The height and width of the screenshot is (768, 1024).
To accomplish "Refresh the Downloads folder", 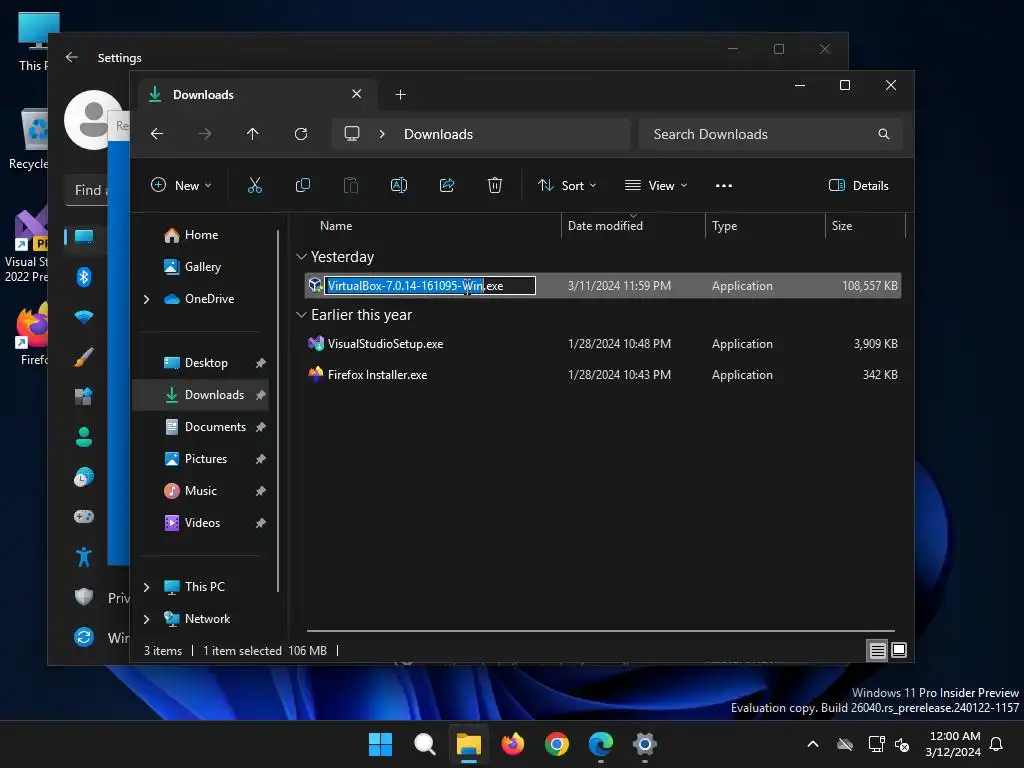I will click(301, 134).
